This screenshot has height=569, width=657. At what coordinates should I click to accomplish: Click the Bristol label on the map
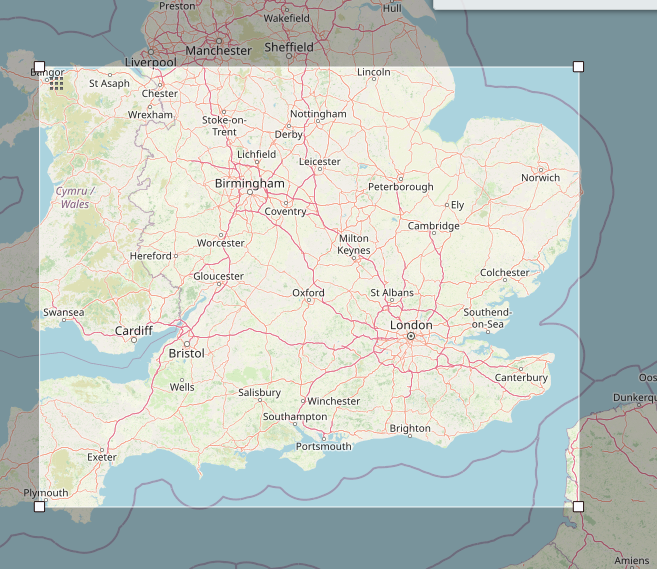pyautogui.click(x=186, y=354)
